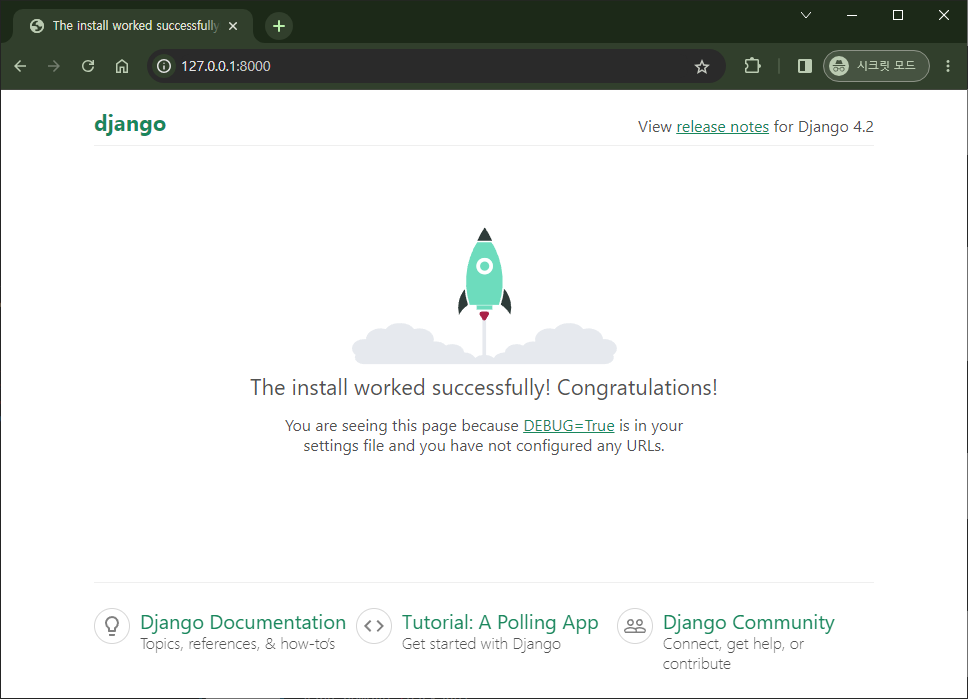Screen dimensions: 968x699
Task: Close the browser window
Action: coord(944,15)
